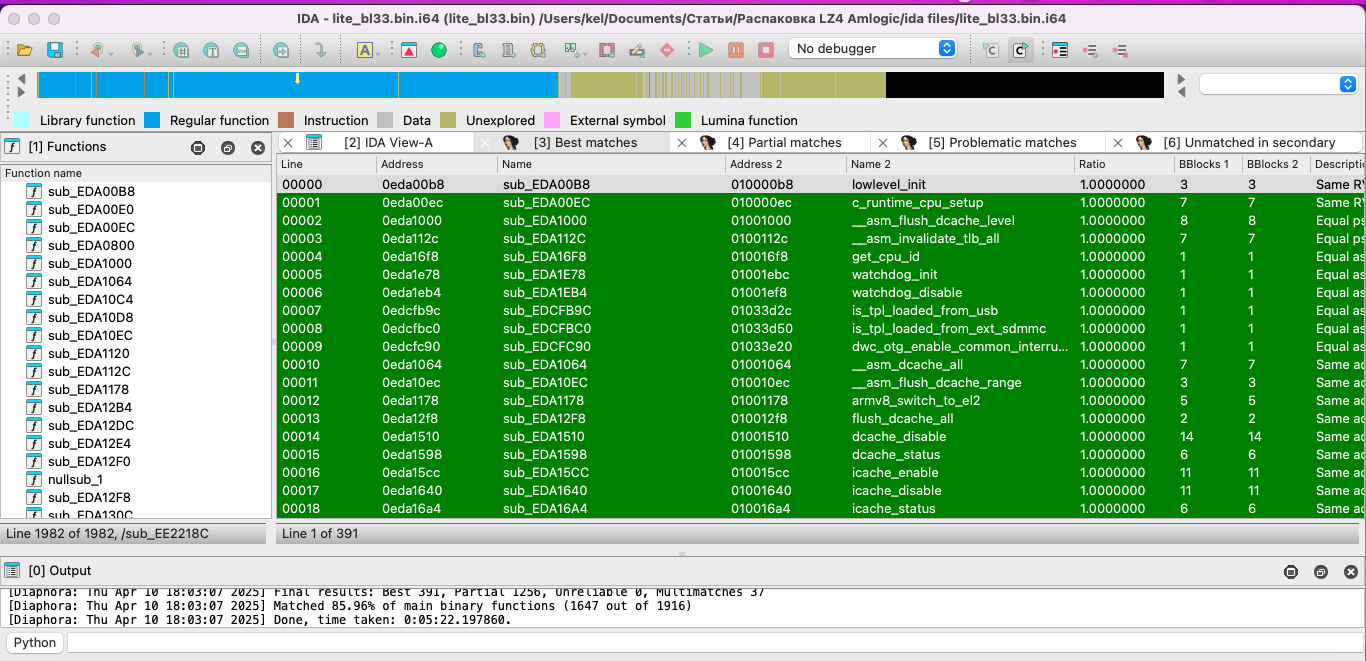The height and width of the screenshot is (661, 1366).
Task: Click the green circle toolbar icon
Action: (439, 49)
